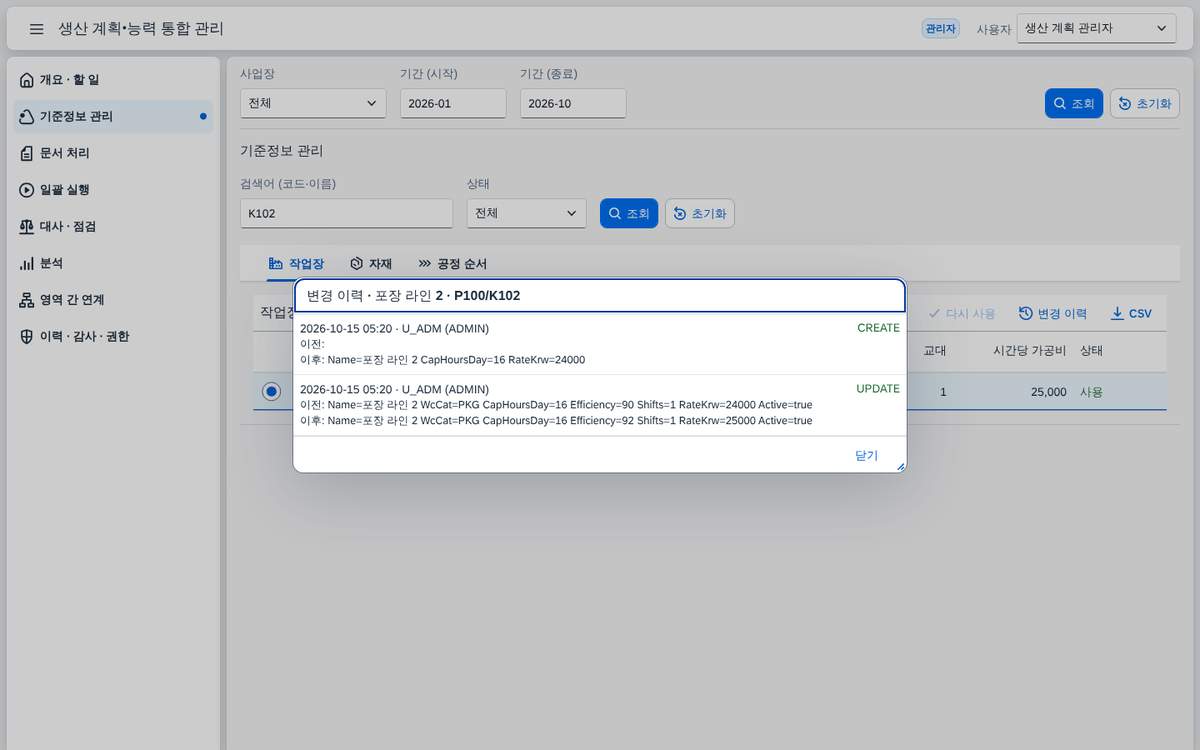Click the scales icon beside 대사 · 점검
The height and width of the screenshot is (750, 1200).
click(x=27, y=227)
